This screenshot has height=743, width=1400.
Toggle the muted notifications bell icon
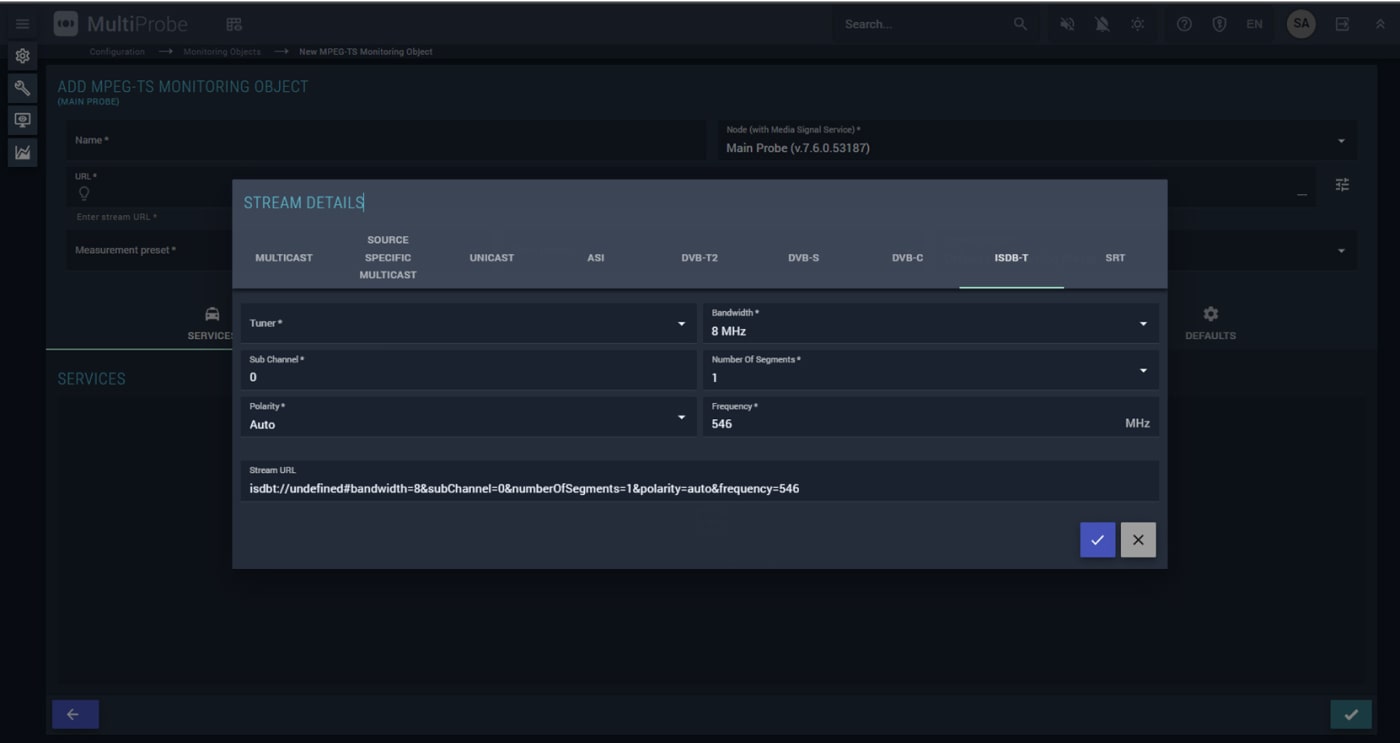tap(1102, 24)
